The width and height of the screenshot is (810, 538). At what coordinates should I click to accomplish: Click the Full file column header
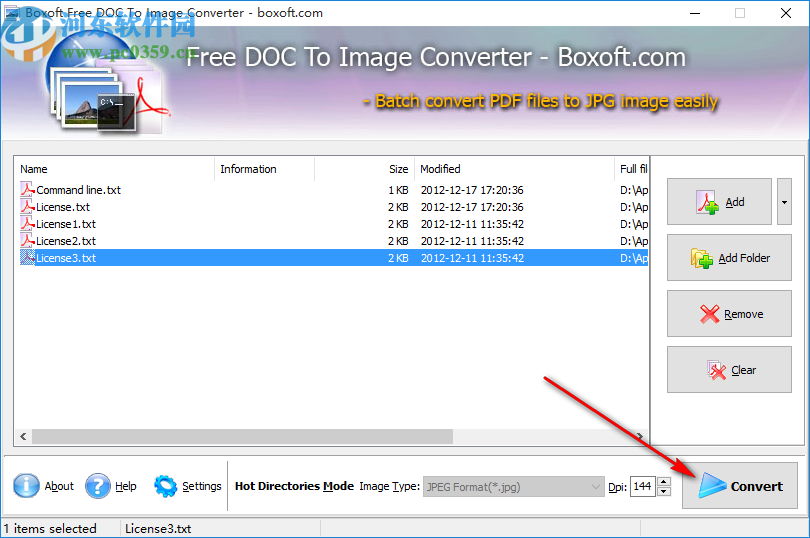(x=631, y=169)
